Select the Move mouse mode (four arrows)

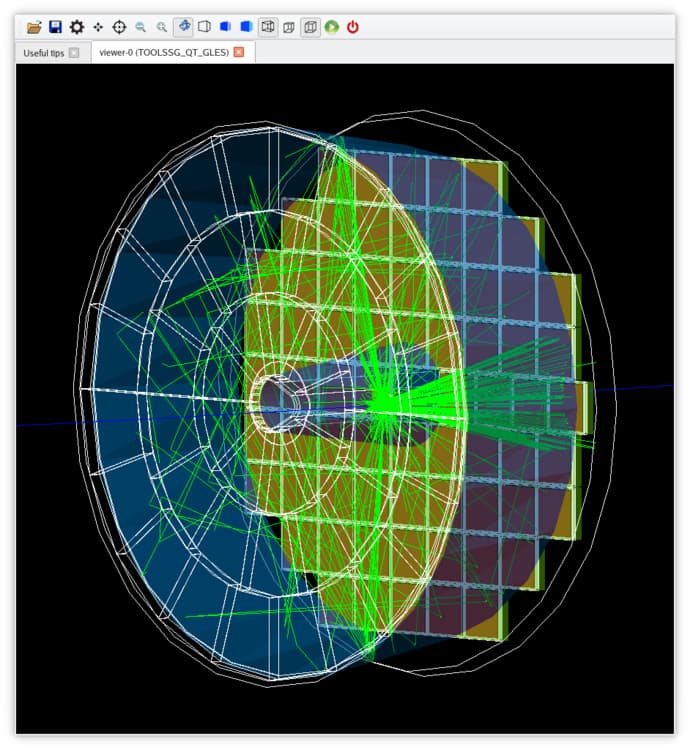pyautogui.click(x=98, y=27)
